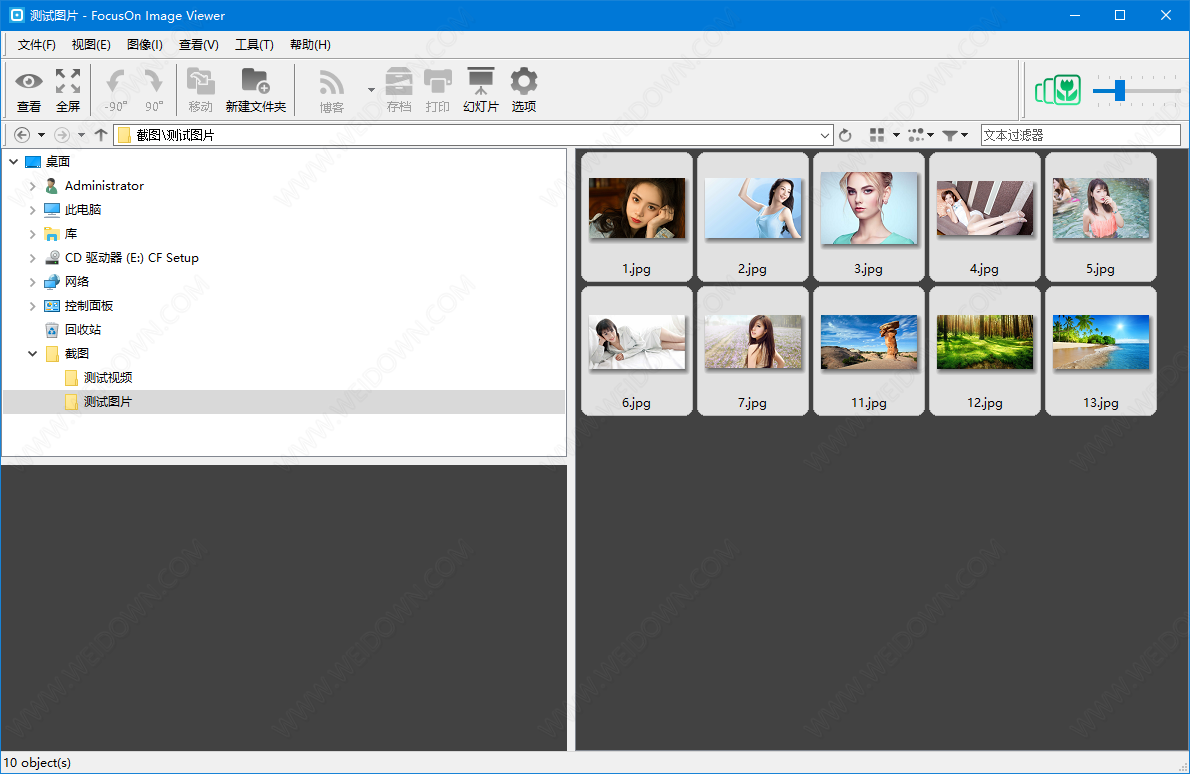
Task: Select the 12.jpg forest thumbnail
Action: click(985, 351)
